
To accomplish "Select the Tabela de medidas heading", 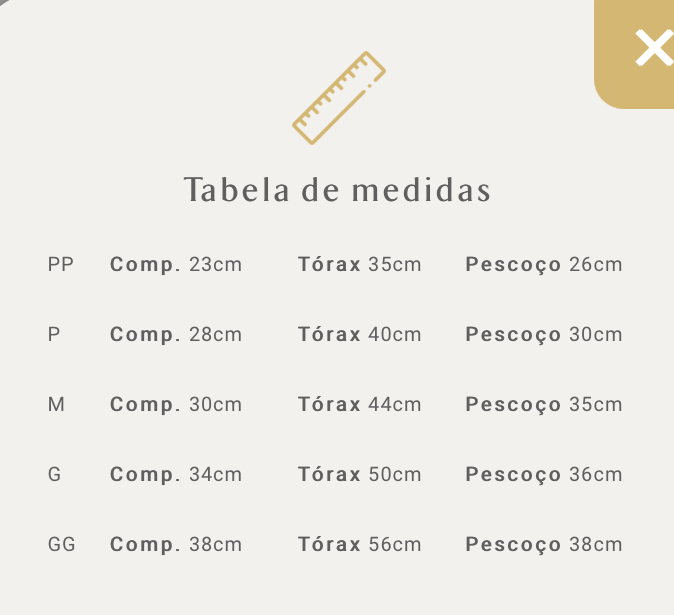I will pos(337,190).
